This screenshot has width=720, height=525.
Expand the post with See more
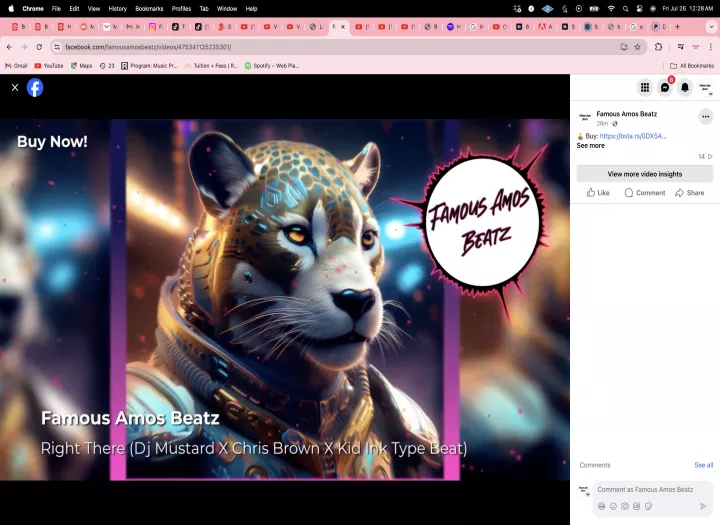(591, 146)
